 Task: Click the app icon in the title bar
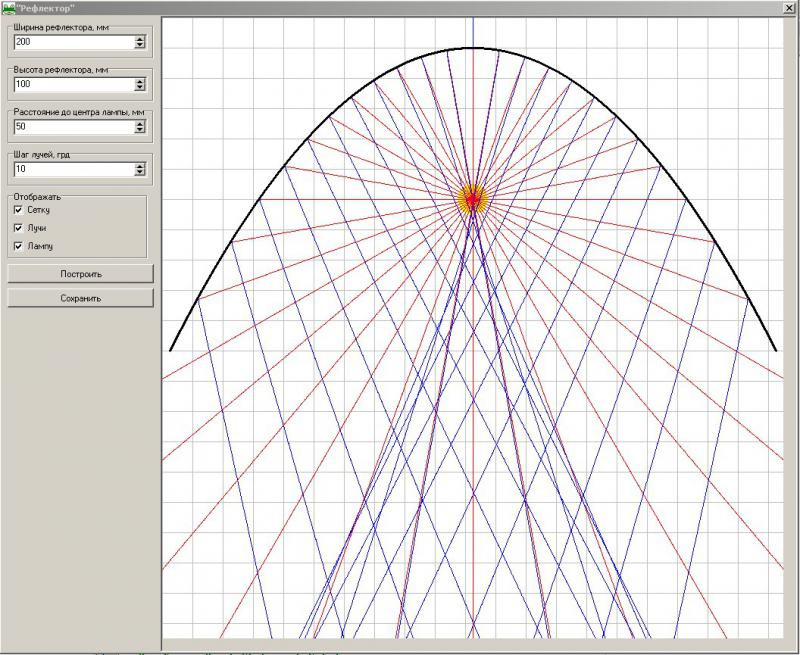(x=8, y=7)
